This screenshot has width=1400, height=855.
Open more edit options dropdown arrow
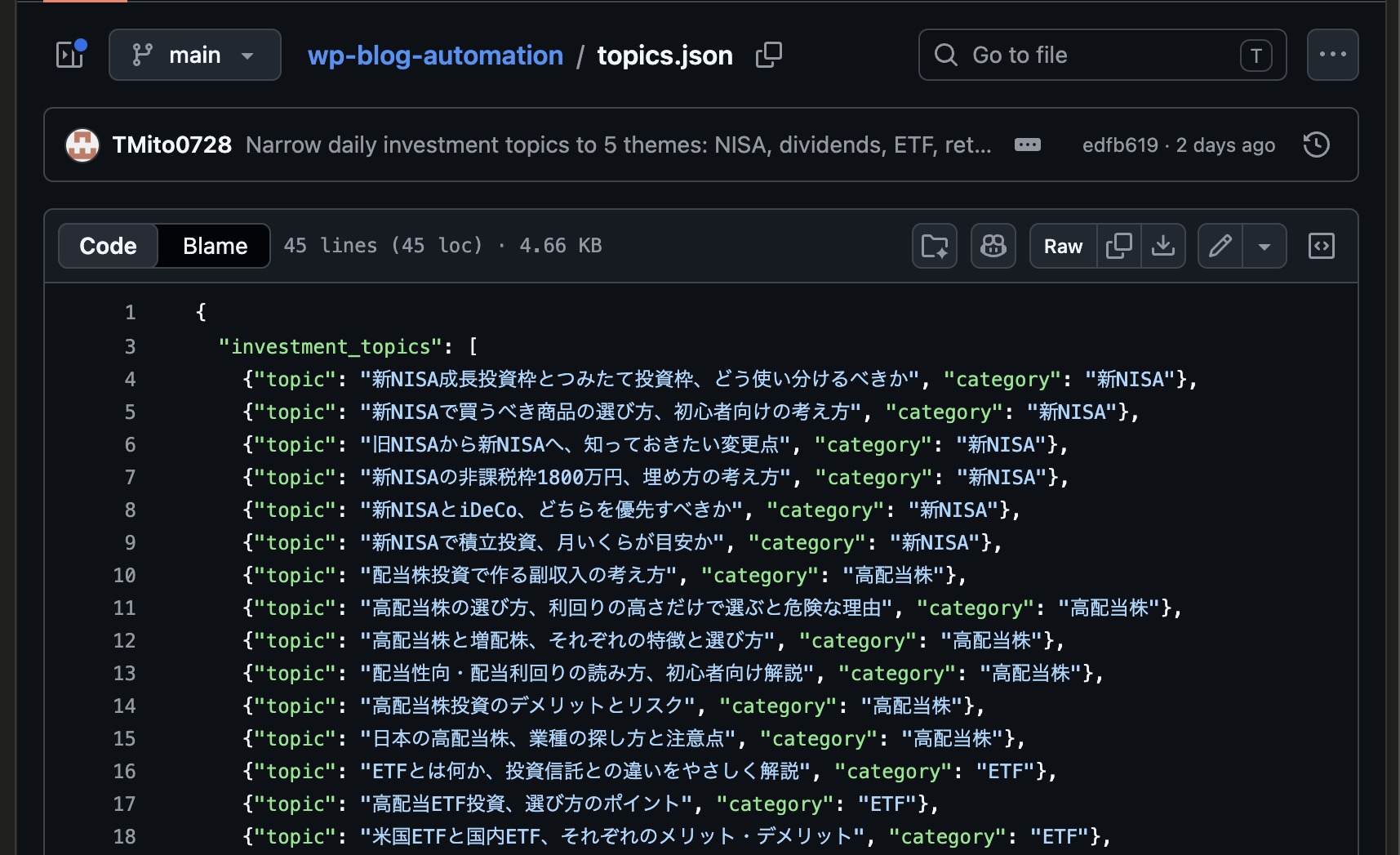coord(1264,246)
